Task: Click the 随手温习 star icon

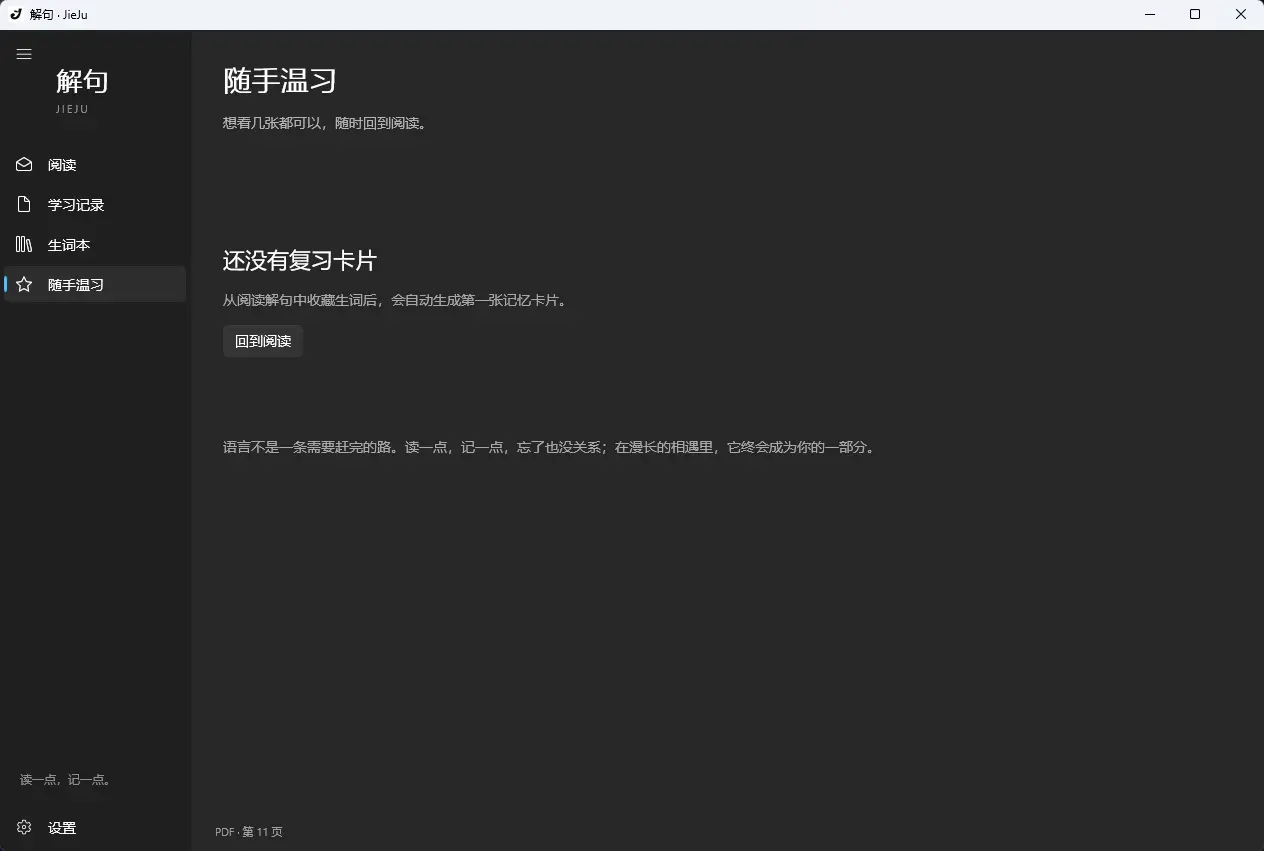Action: 24,284
